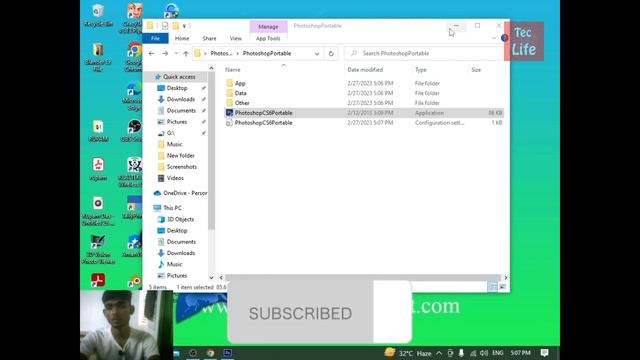Click the Manage contextual tab
640x360 pixels.
point(268,27)
